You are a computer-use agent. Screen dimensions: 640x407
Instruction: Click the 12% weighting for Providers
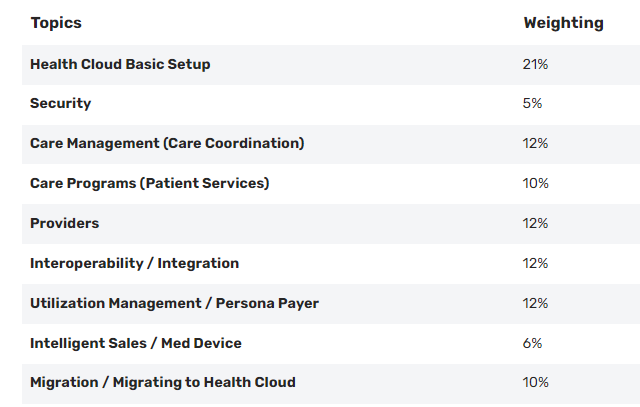535,223
